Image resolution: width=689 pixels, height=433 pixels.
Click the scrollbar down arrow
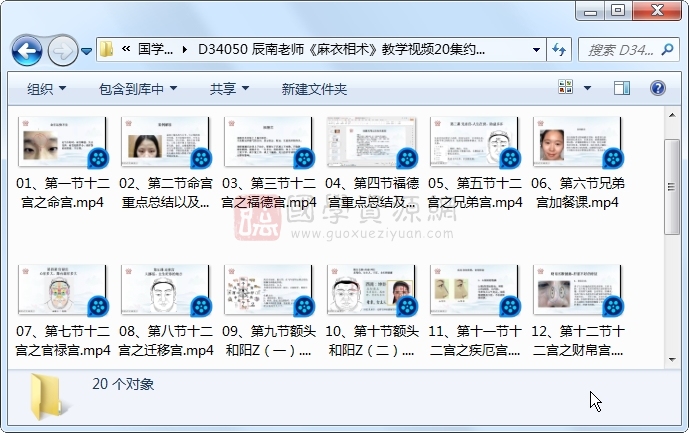pyautogui.click(x=672, y=359)
